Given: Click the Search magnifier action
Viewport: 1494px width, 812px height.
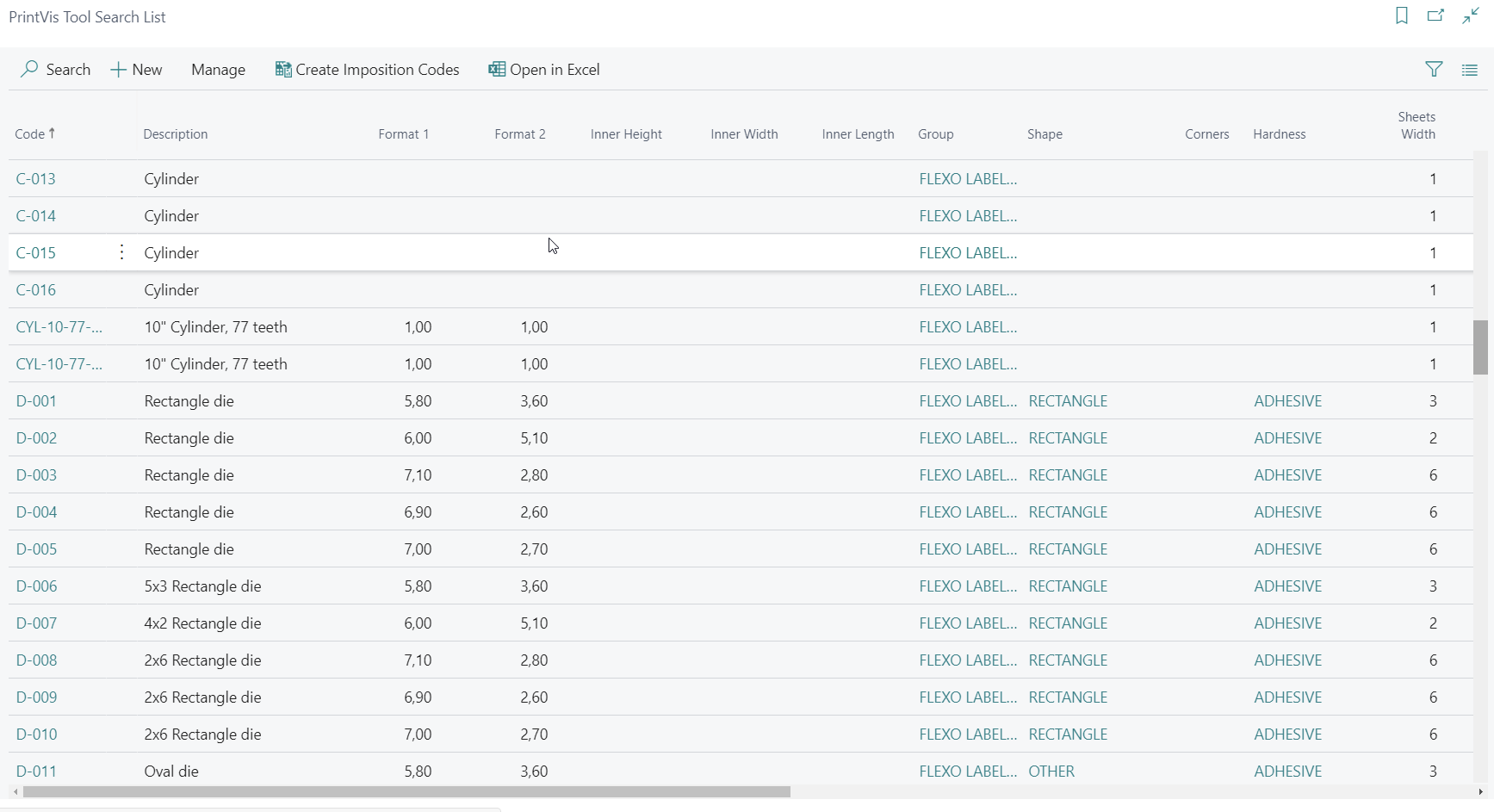Looking at the screenshot, I should coord(56,70).
